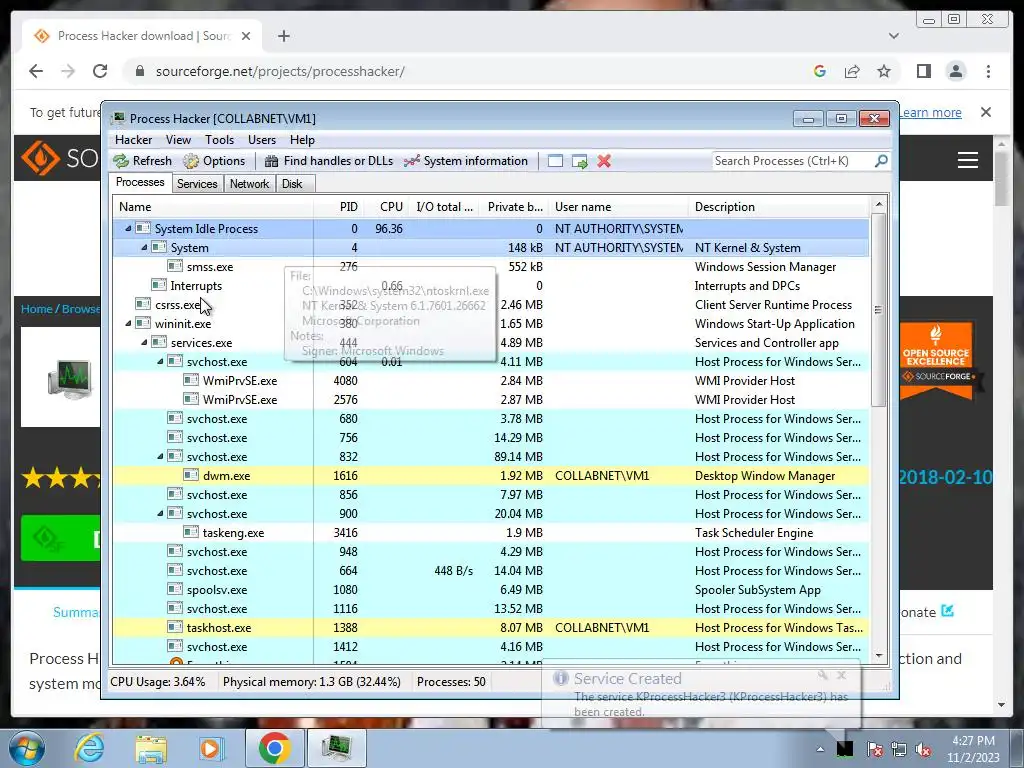
Task: Click the Learn more link in Chrome
Action: pyautogui.click(x=930, y=112)
